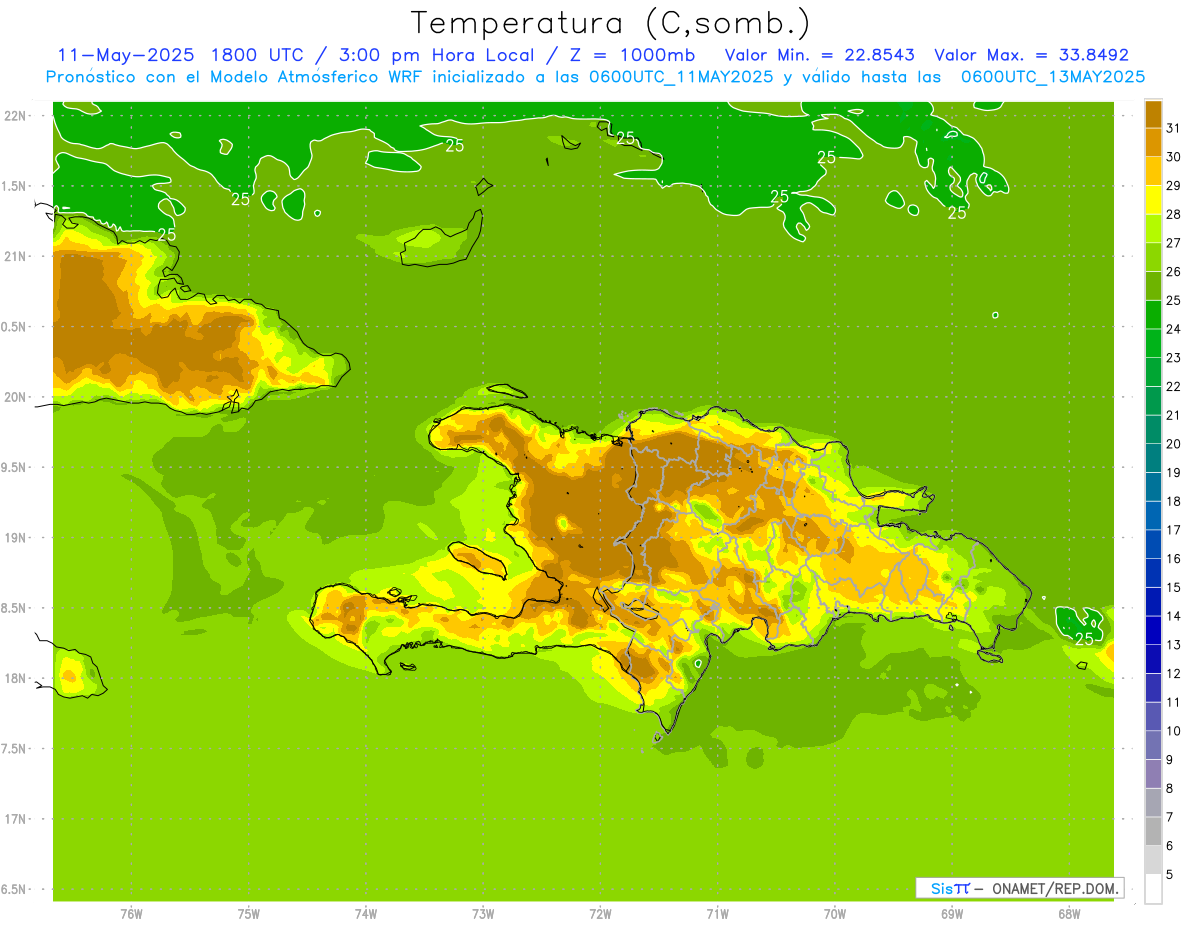Pick the blue color bar segment between 15 and 16
The height and width of the screenshot is (927, 1200).
tap(1153, 573)
